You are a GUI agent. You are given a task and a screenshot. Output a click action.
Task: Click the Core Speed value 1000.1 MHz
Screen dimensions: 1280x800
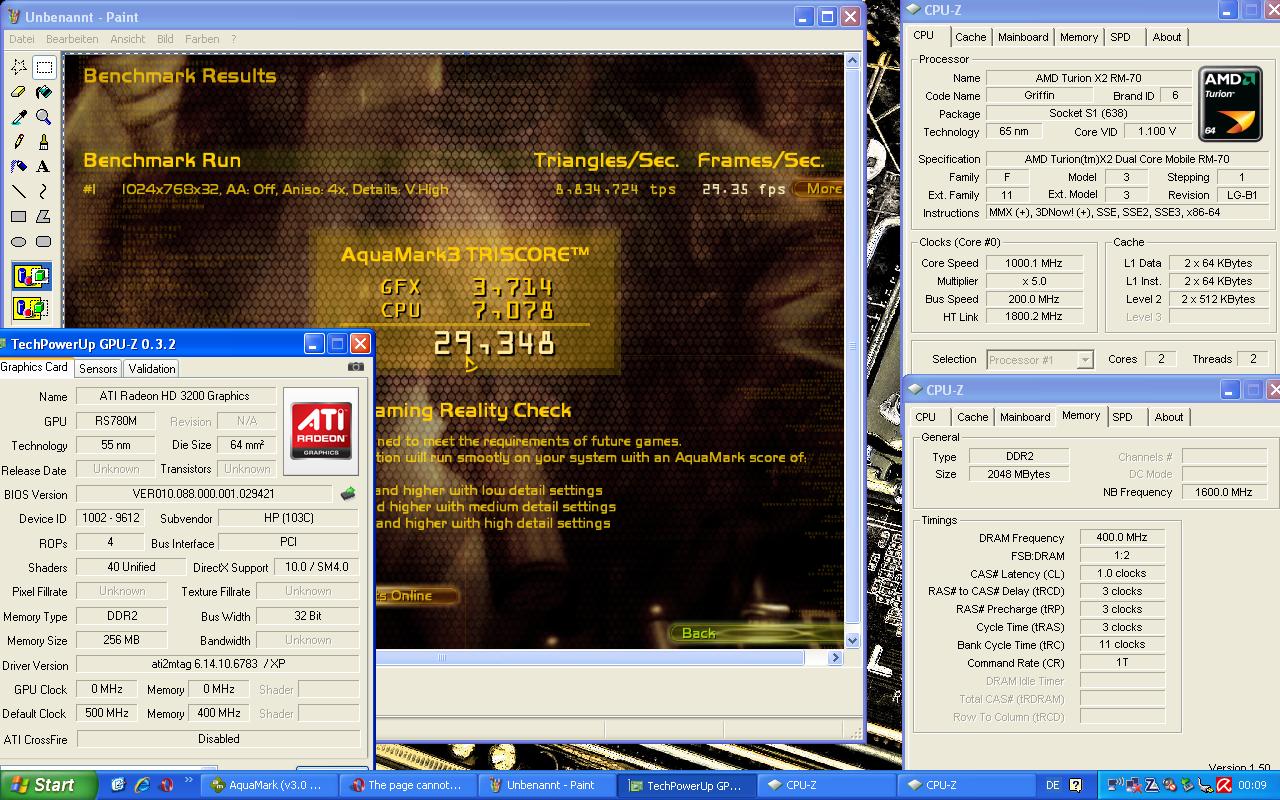1034,263
